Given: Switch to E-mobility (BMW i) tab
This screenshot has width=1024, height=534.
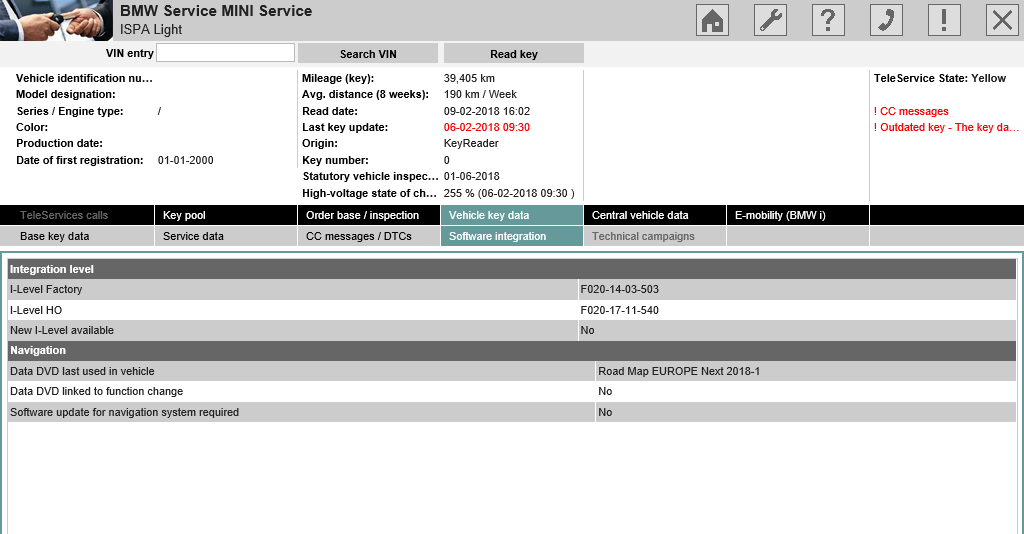Looking at the screenshot, I should (797, 215).
